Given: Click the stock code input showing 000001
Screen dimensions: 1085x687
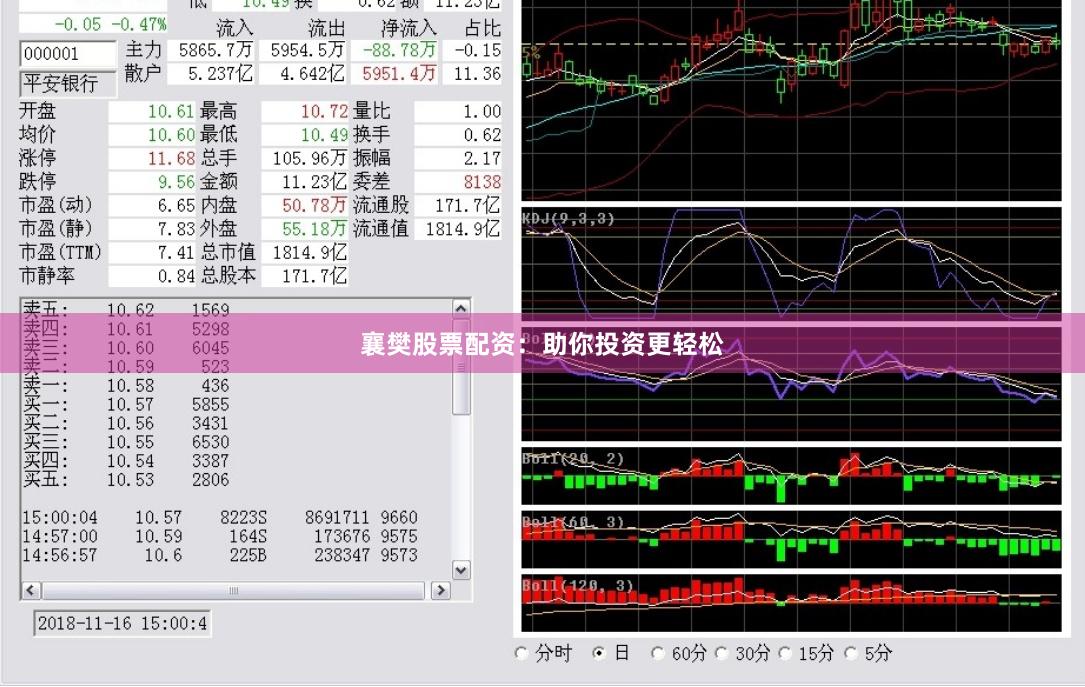Looking at the screenshot, I should click(x=68, y=53).
